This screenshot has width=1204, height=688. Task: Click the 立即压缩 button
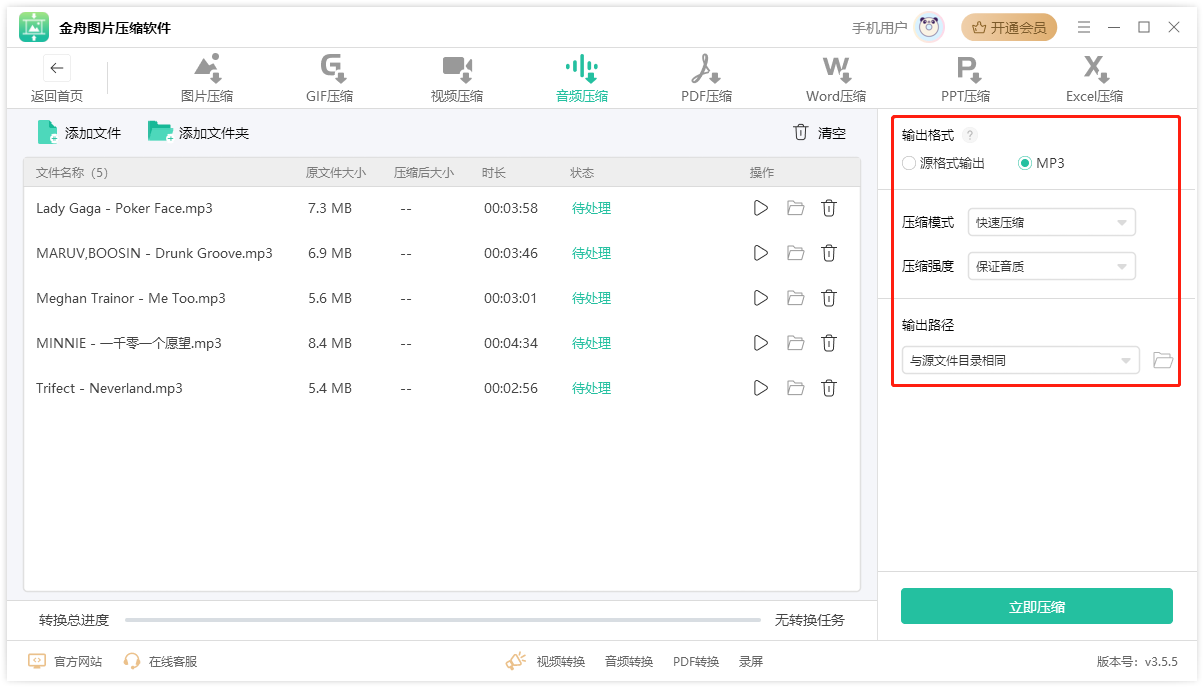(x=1037, y=606)
